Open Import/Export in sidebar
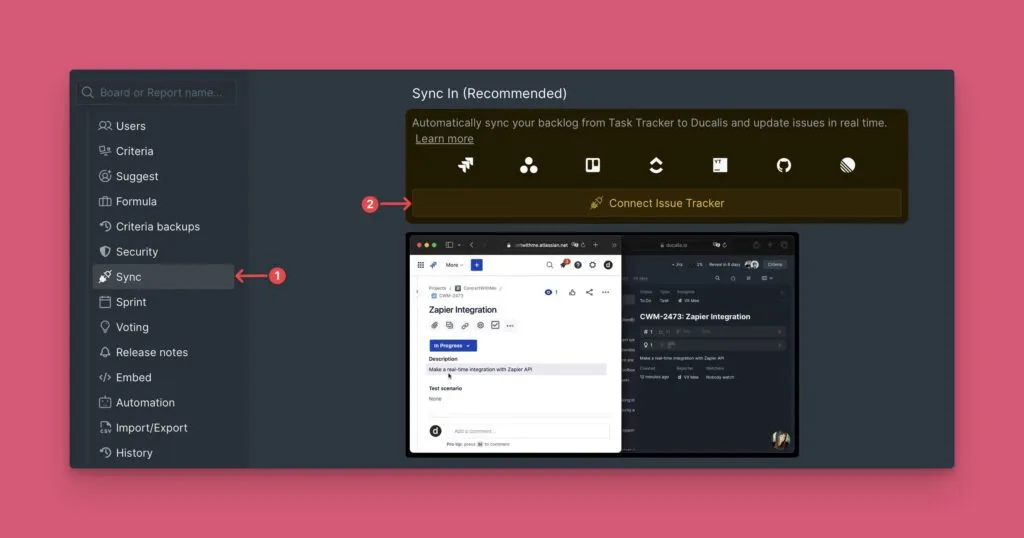 coord(151,428)
